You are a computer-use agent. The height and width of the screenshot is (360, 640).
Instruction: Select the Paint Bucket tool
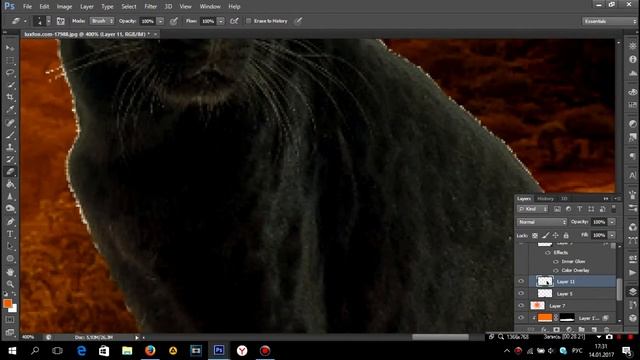pyautogui.click(x=10, y=184)
